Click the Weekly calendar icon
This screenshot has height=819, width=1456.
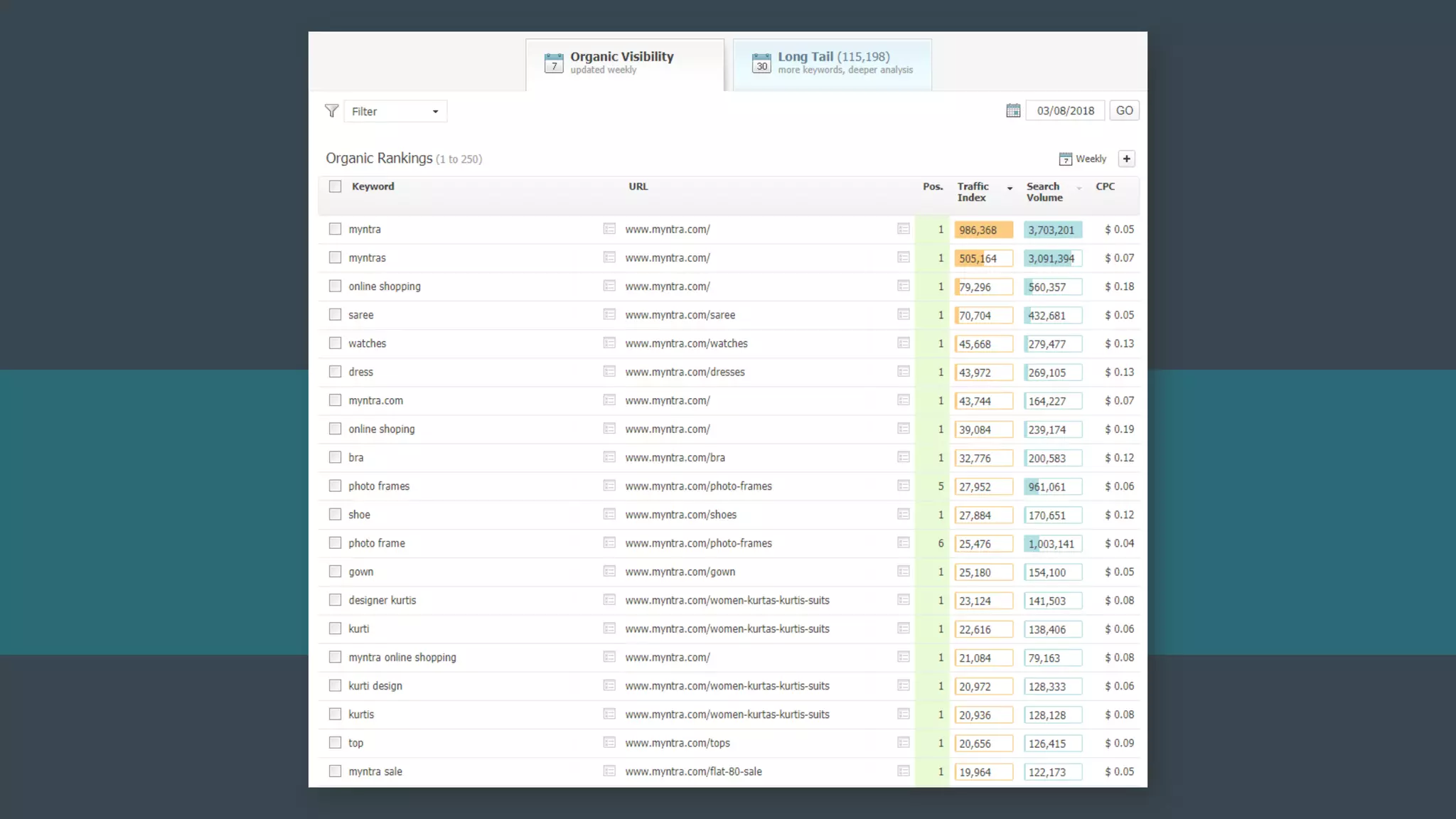point(1065,159)
